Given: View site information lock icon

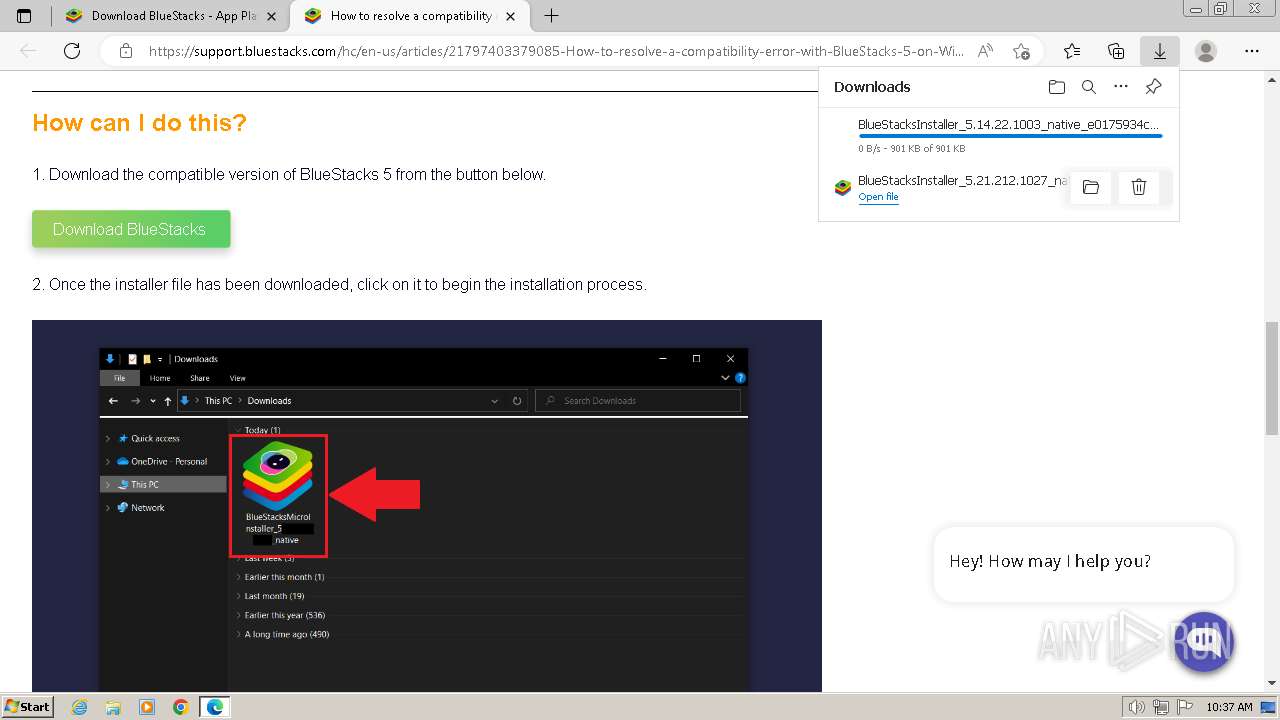Looking at the screenshot, I should point(125,51).
